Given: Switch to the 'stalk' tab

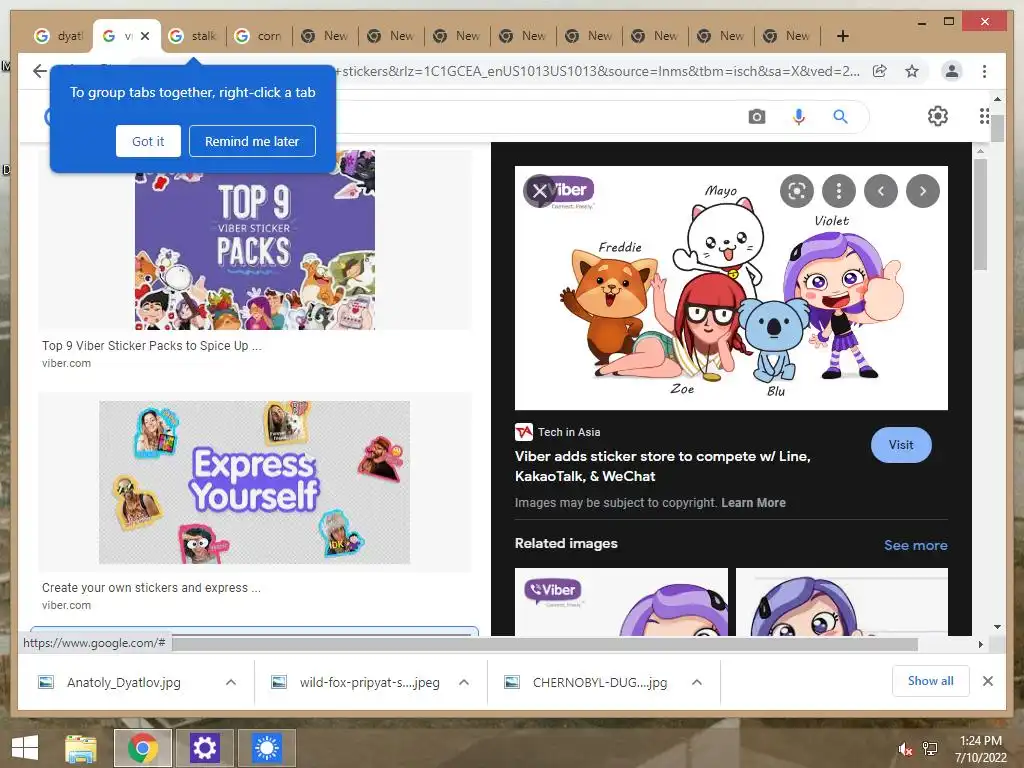Looking at the screenshot, I should [x=193, y=36].
